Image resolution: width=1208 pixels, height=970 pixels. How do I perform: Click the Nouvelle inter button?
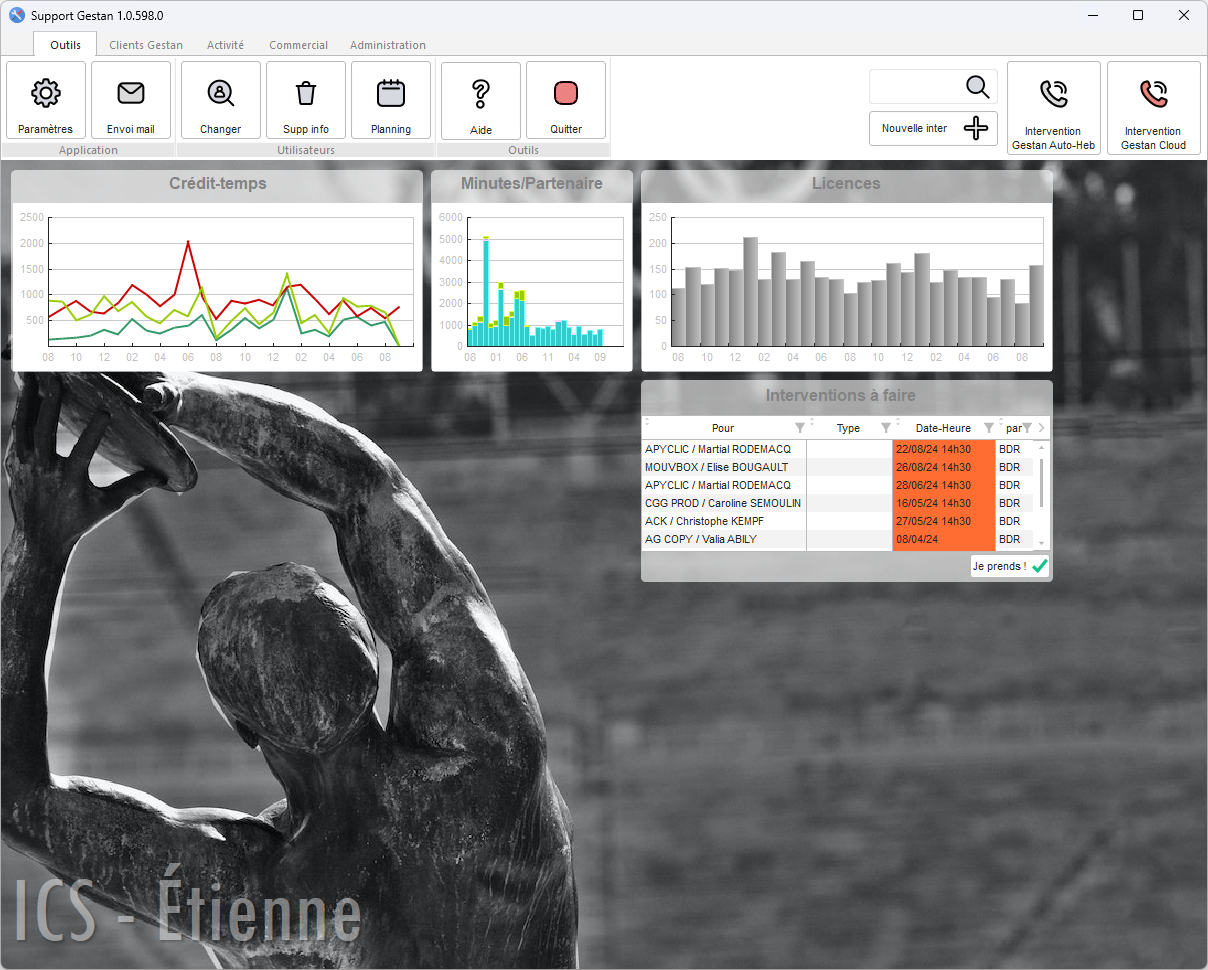coord(933,128)
